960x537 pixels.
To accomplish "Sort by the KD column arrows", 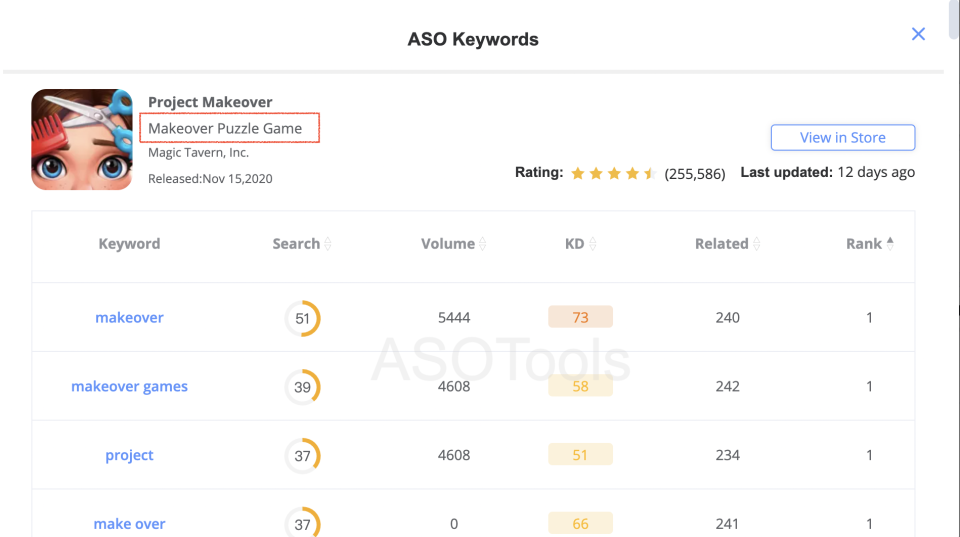I will point(593,244).
